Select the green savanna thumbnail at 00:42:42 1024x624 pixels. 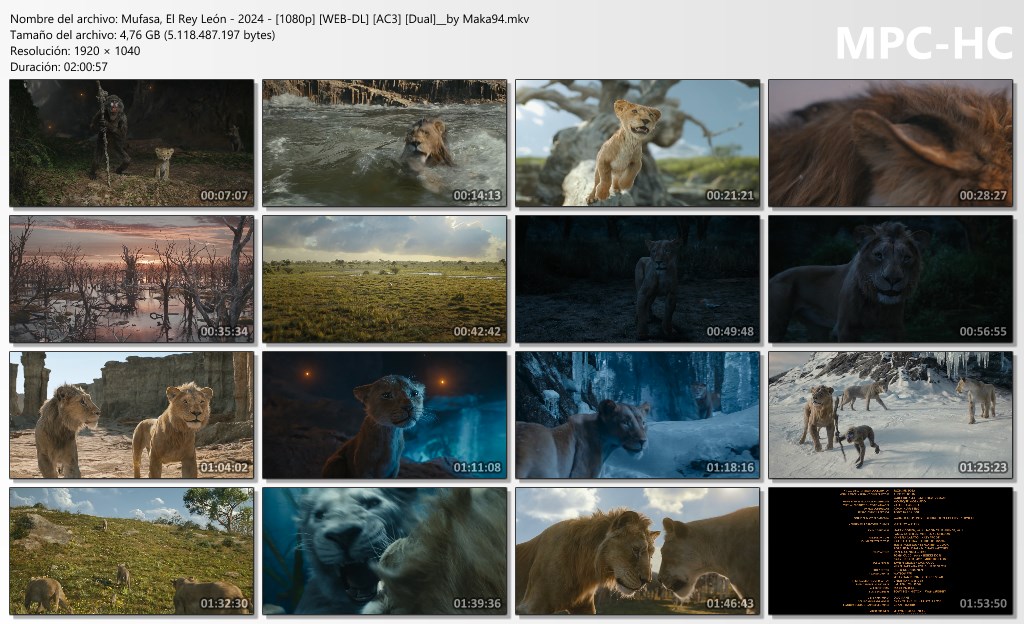tap(385, 279)
